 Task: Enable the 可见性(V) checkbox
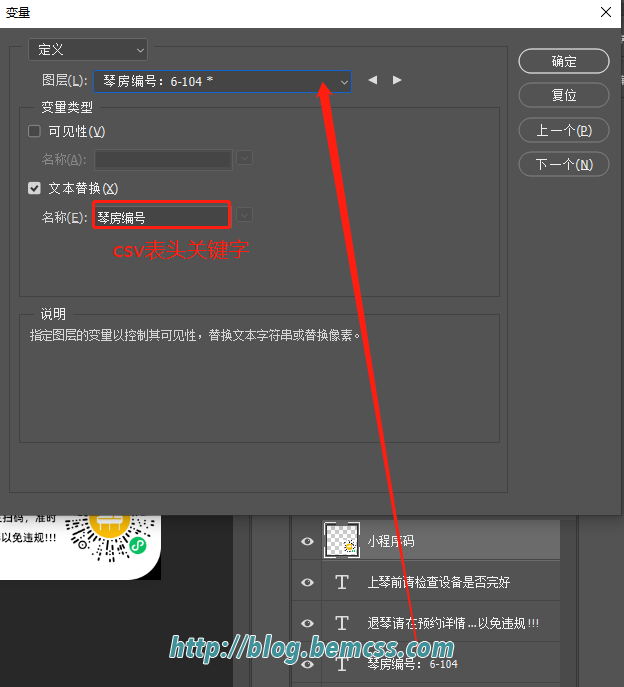click(34, 131)
